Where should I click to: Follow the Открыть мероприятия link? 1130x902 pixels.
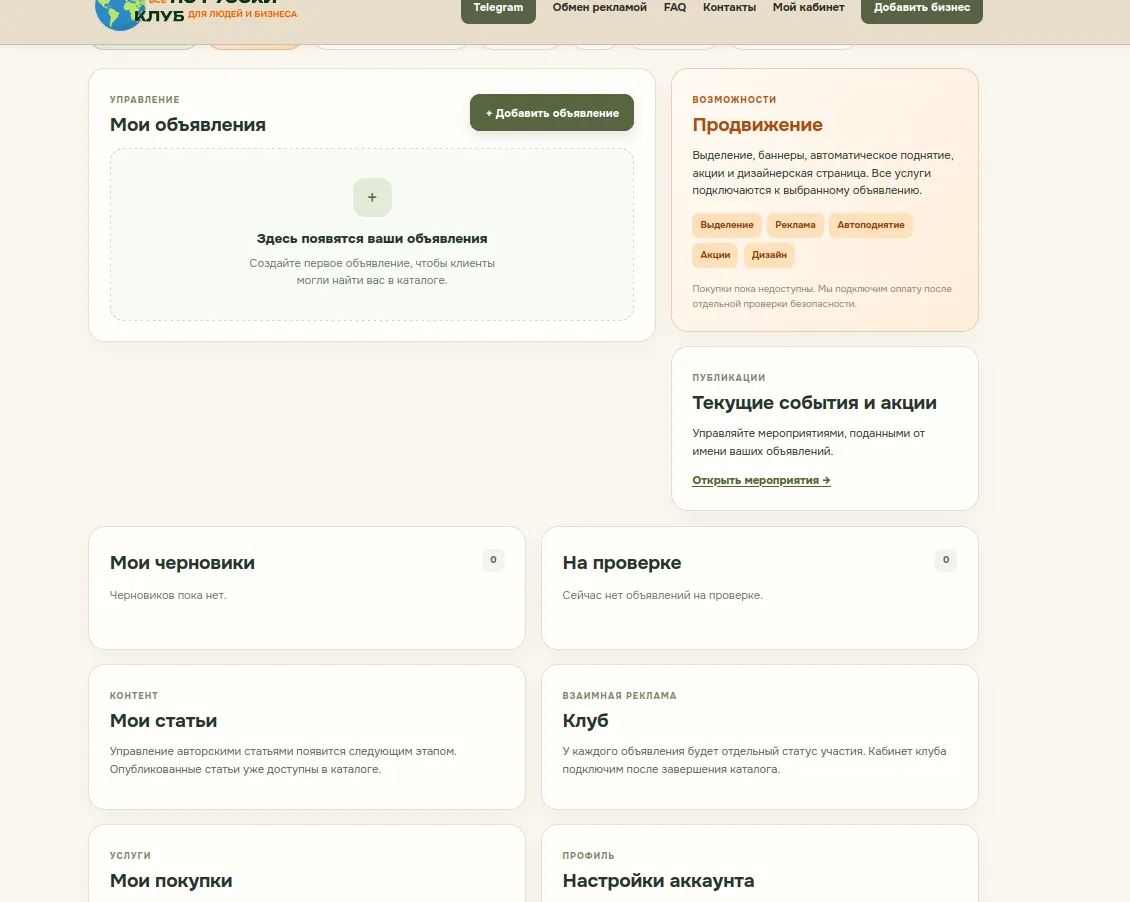point(761,481)
